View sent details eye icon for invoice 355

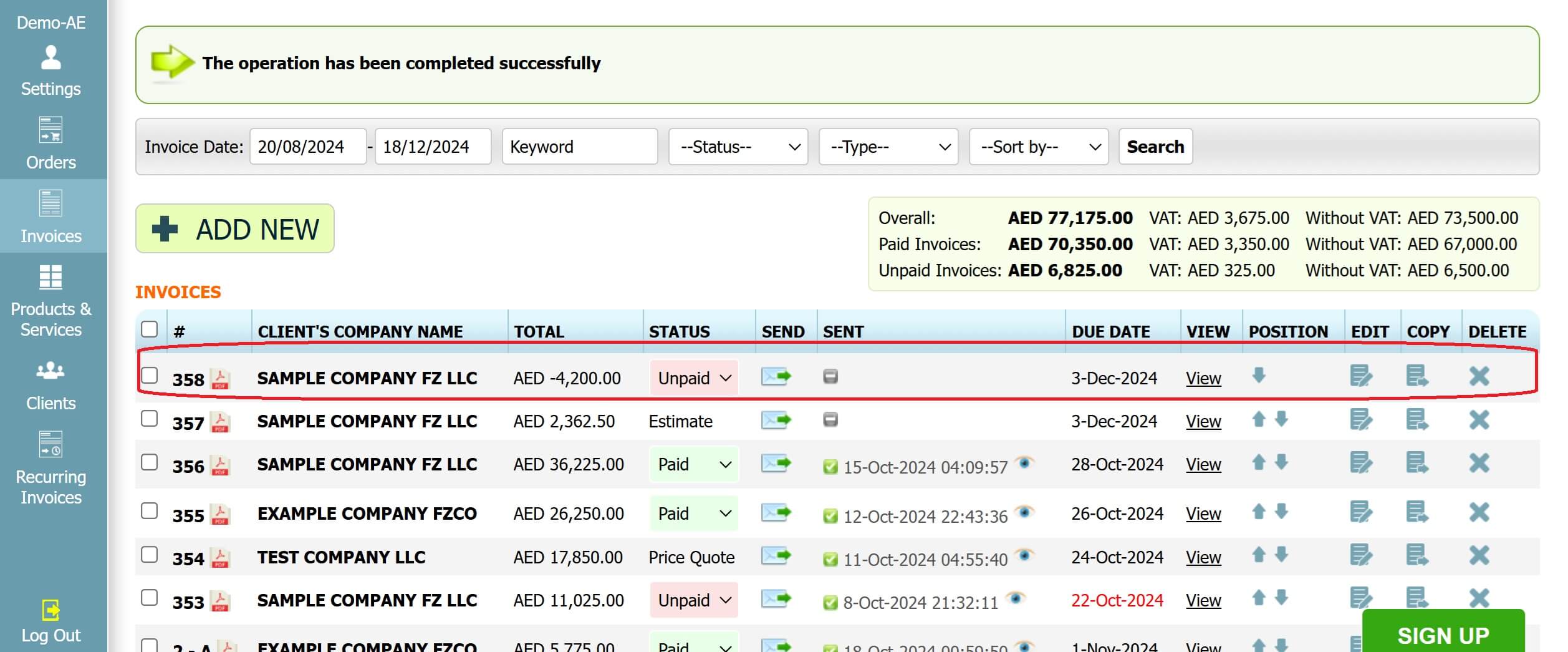[x=1024, y=513]
